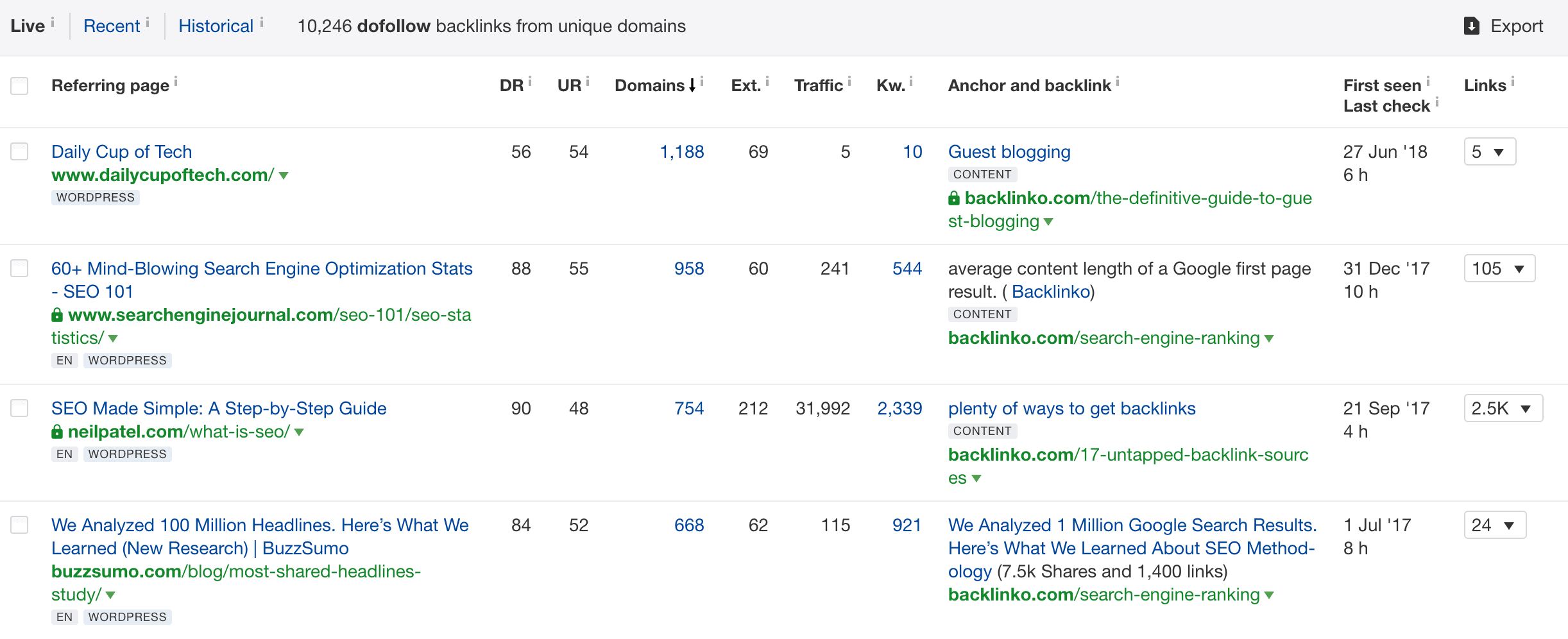Click info icon next to Links header
1568x639 pixels.
tap(1513, 81)
